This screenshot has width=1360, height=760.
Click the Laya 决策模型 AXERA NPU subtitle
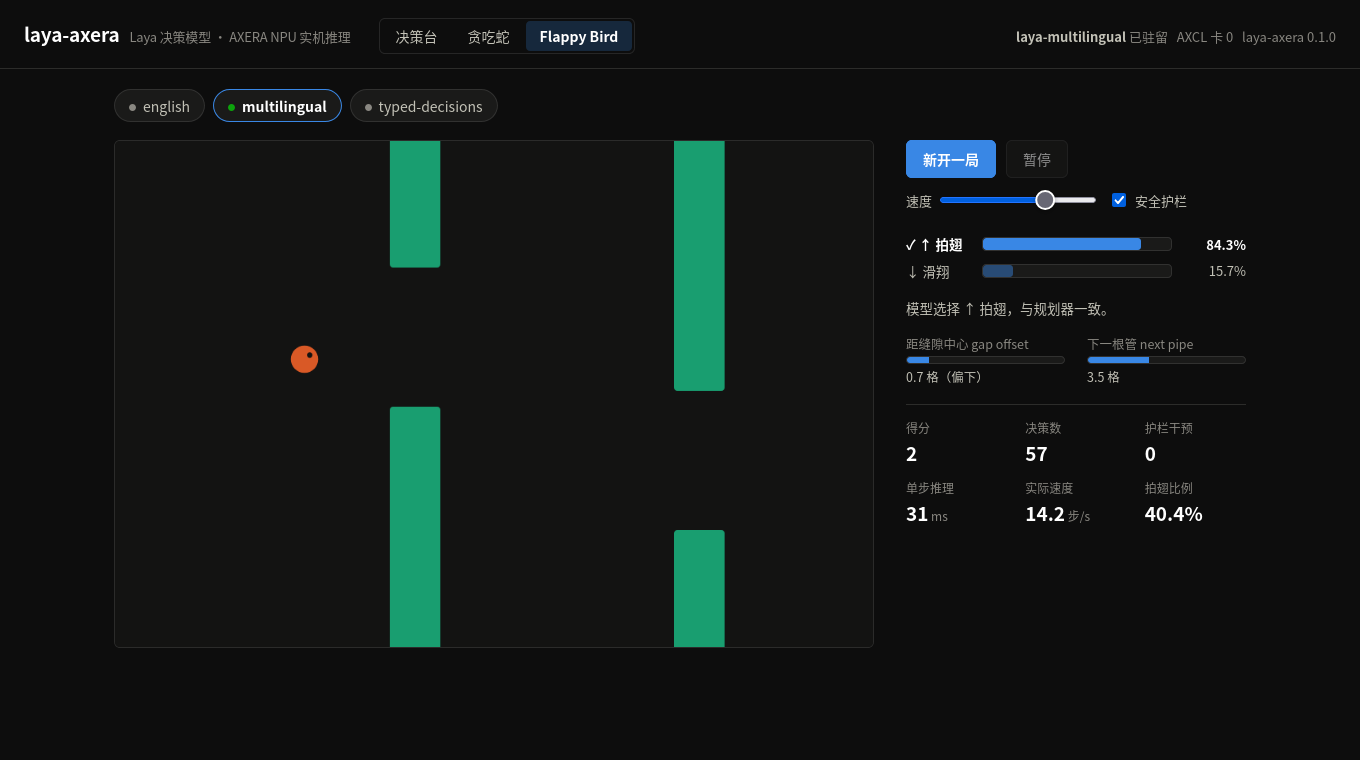(x=240, y=37)
